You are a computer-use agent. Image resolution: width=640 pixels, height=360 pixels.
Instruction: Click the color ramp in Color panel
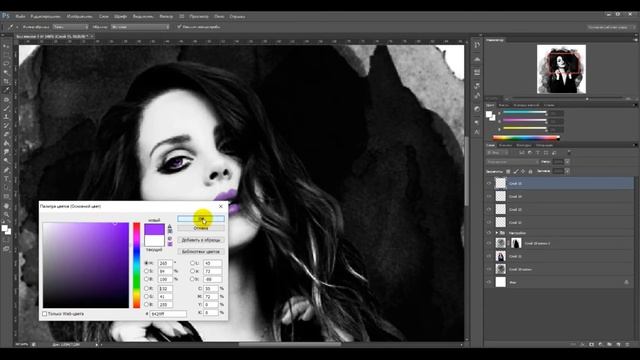(x=526, y=138)
